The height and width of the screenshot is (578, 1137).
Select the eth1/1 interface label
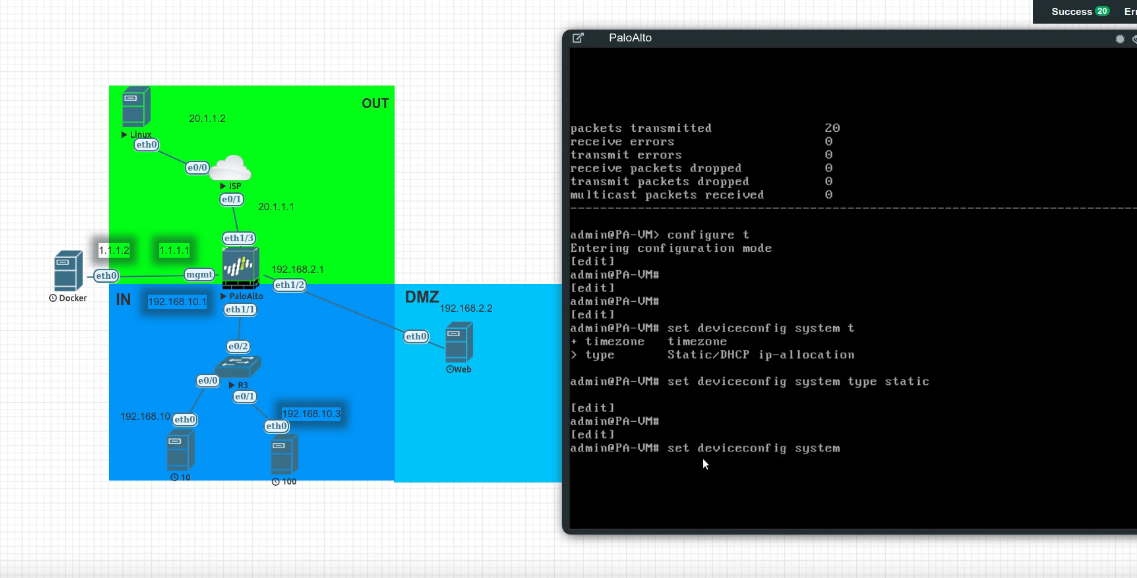pos(240,310)
